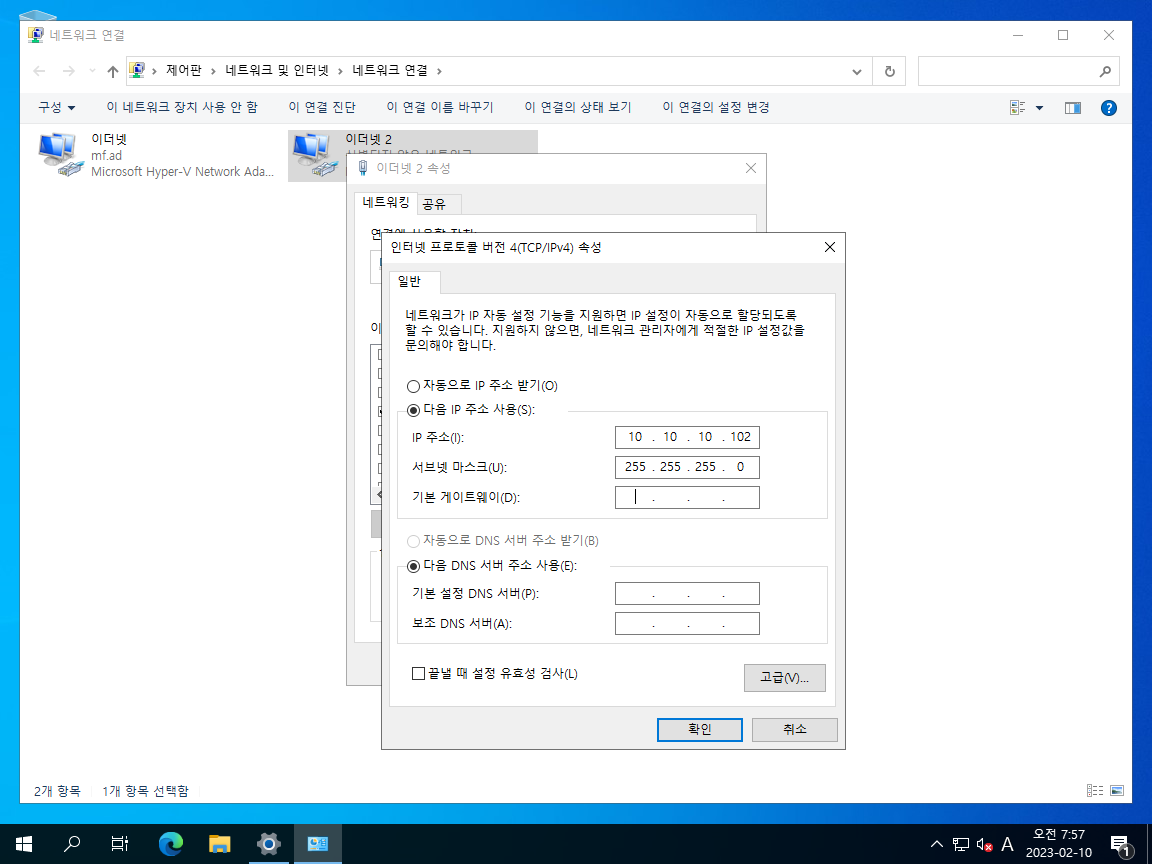This screenshot has height=864, width=1152.
Task: Click 네트워크 연결 breadcrumb
Action: (x=390, y=71)
